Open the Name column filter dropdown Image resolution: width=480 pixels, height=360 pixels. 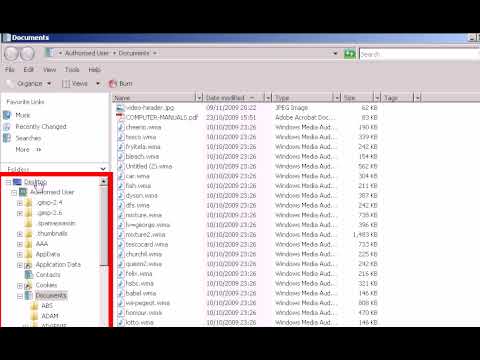point(199,98)
